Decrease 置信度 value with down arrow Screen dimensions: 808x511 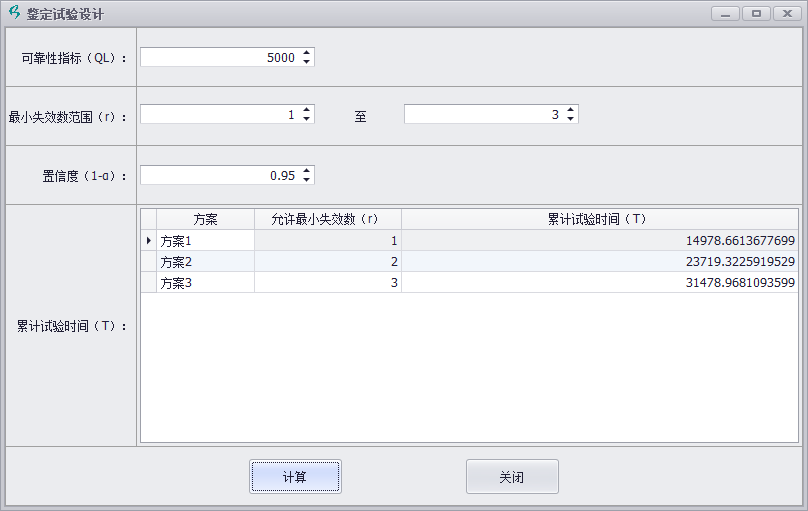tap(307, 179)
